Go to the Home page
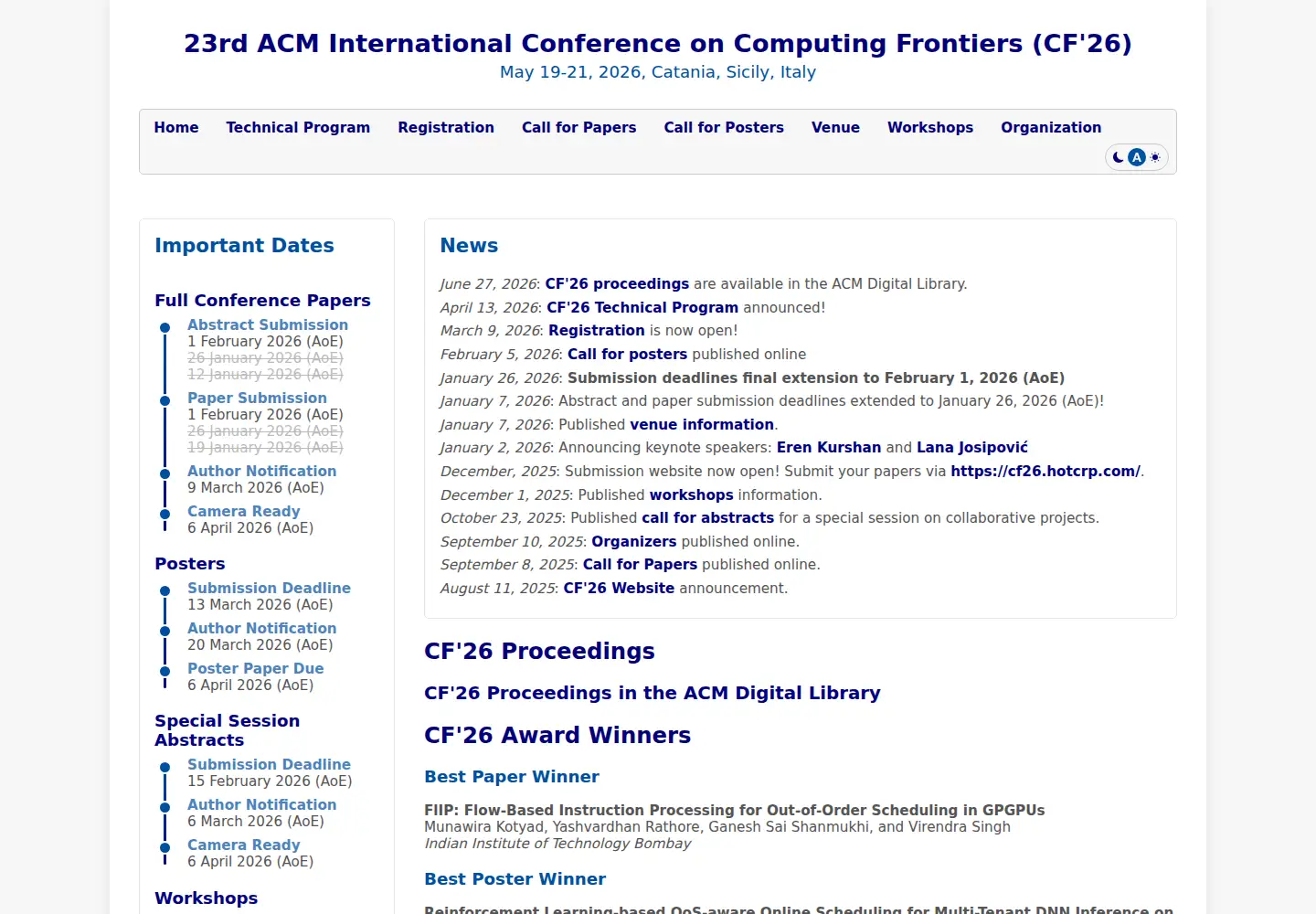Image resolution: width=1316 pixels, height=914 pixels. 176,128
